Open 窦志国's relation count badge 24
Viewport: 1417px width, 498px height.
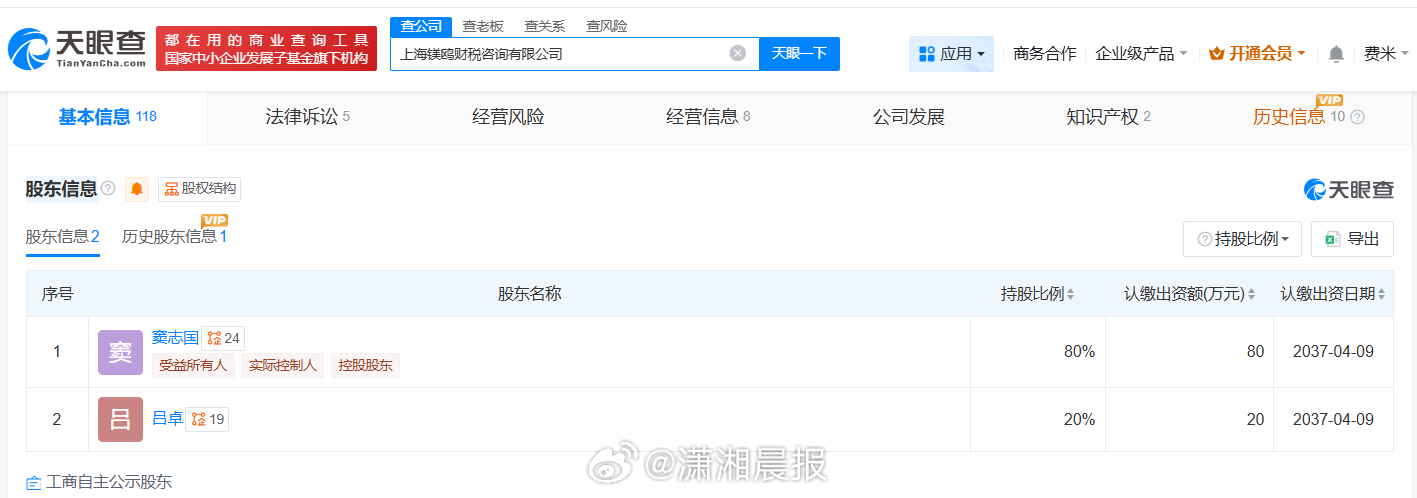[223, 338]
